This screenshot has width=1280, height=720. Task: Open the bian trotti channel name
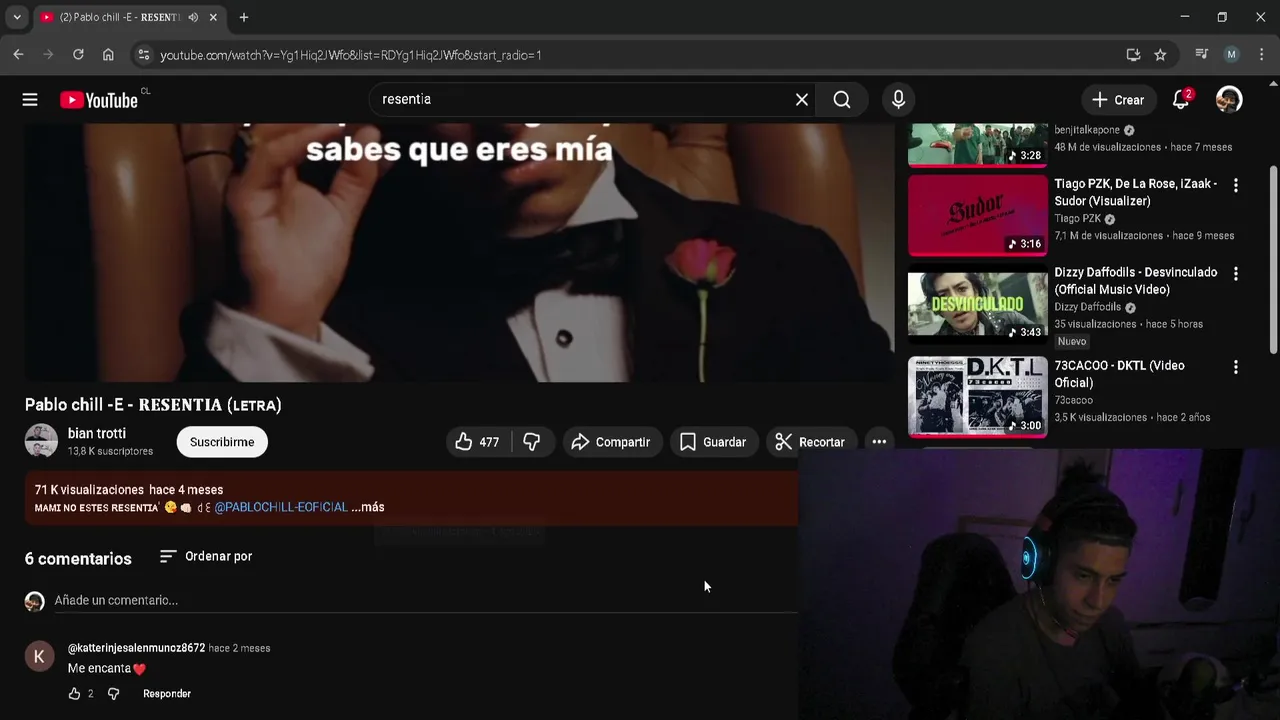(97, 433)
